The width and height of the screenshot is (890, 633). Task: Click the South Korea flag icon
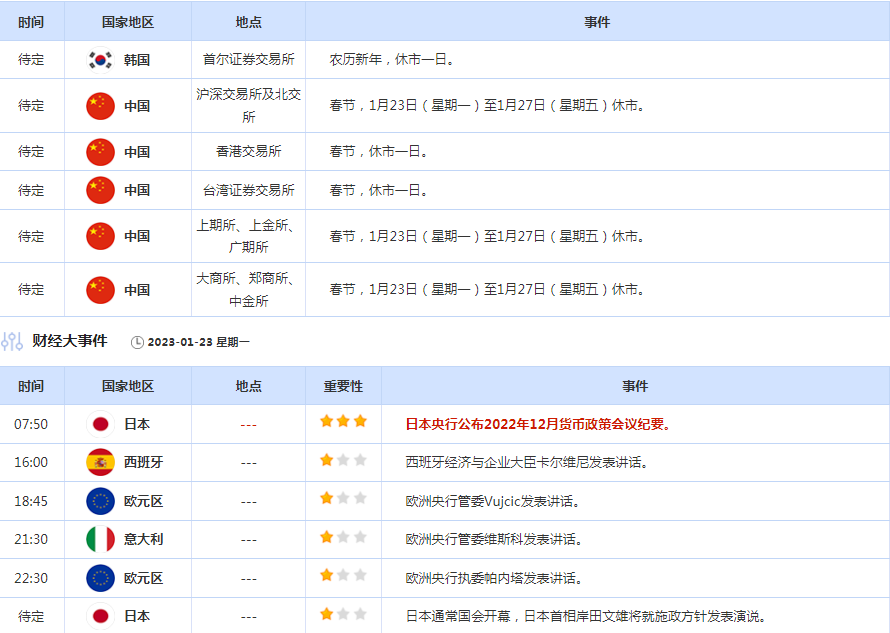pos(100,60)
